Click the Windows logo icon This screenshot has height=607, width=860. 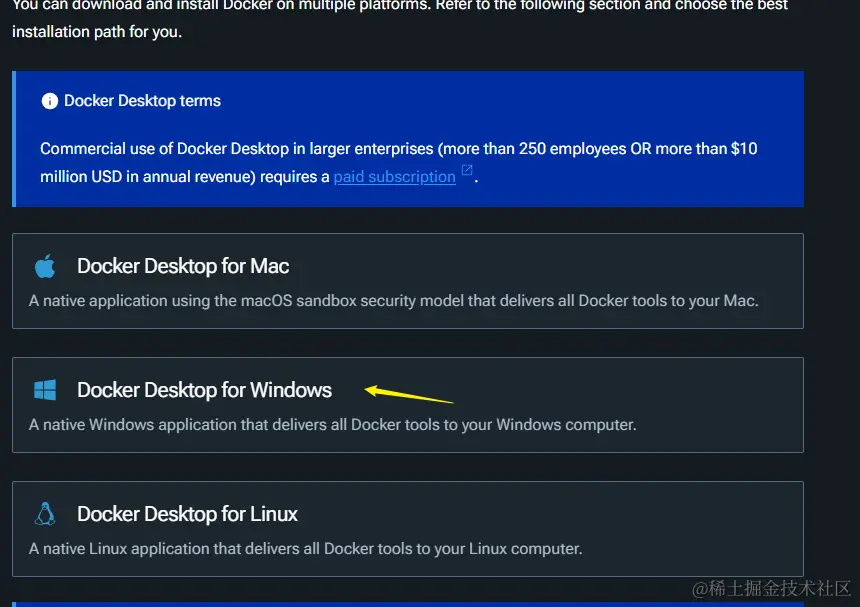coord(45,390)
